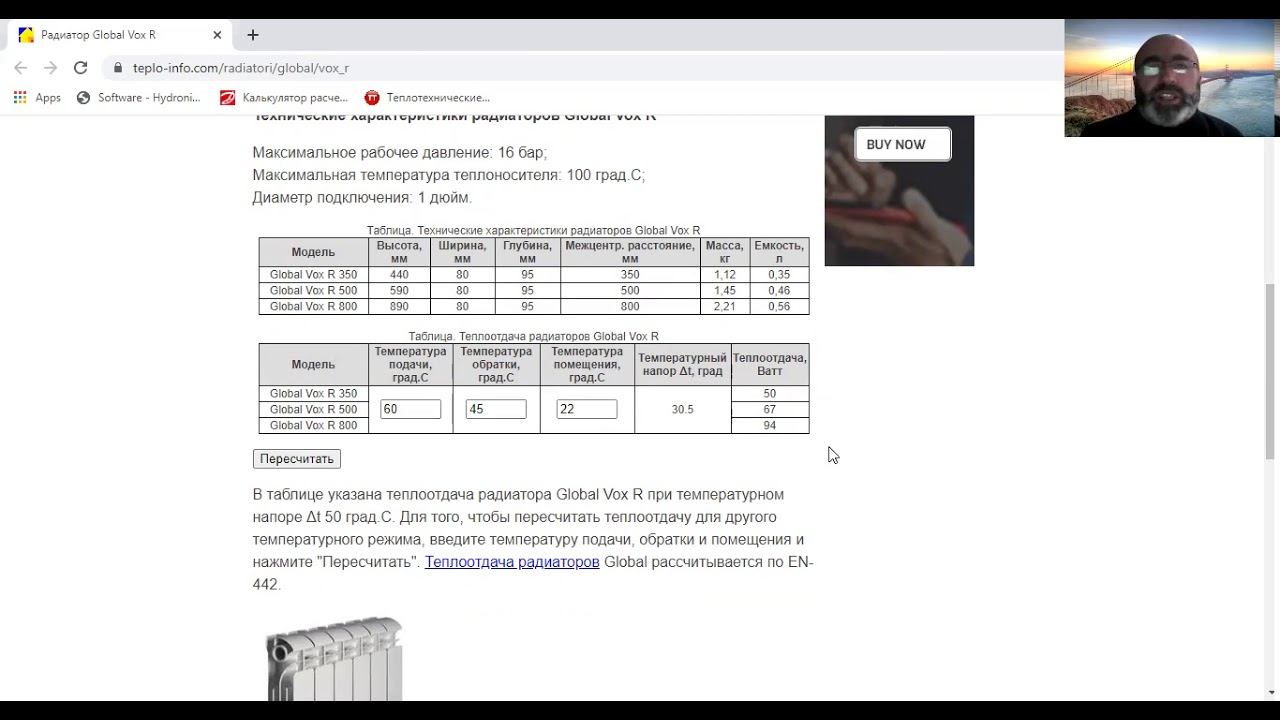Select the Радиатор Global Vox R tab

point(120,35)
